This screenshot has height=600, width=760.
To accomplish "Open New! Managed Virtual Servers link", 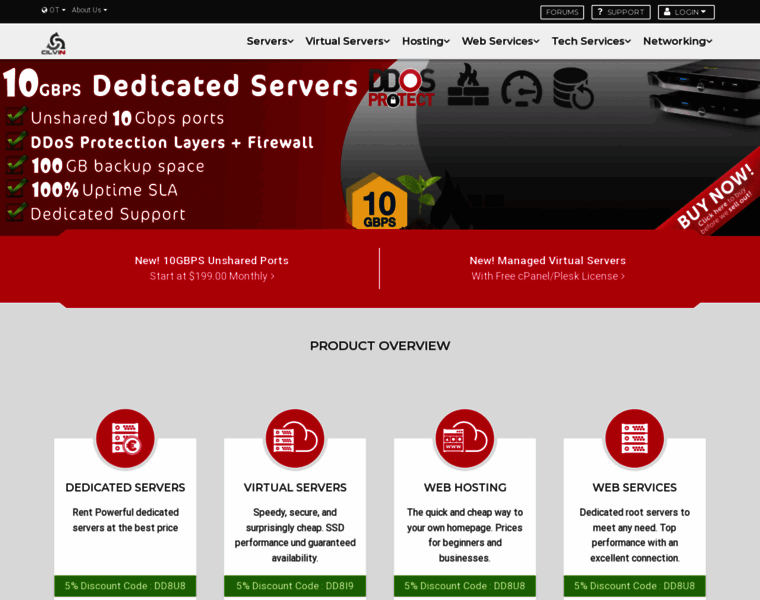I will (548, 260).
